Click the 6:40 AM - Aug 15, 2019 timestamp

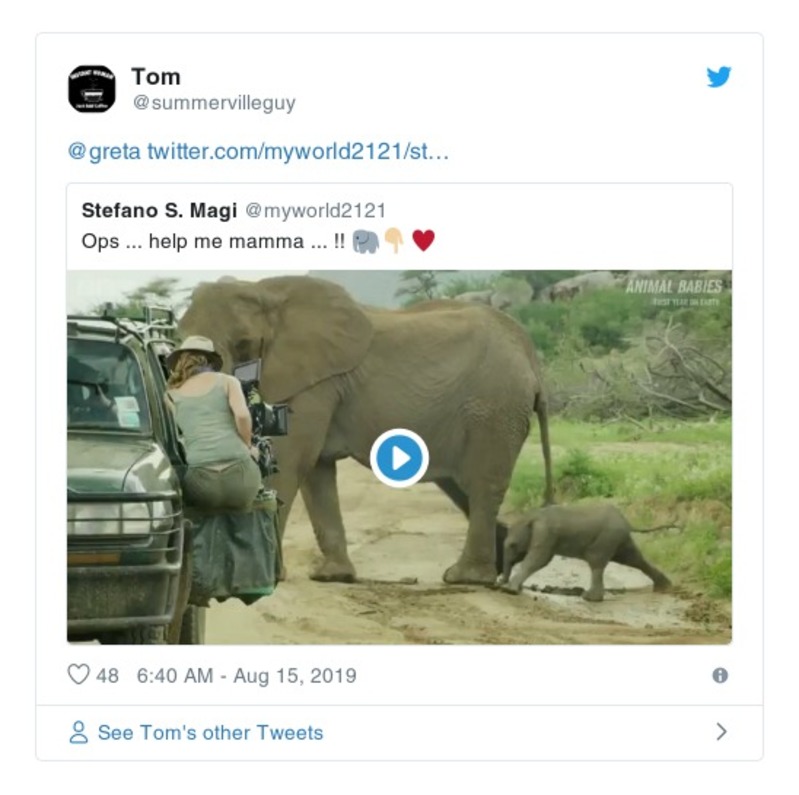[x=246, y=675]
